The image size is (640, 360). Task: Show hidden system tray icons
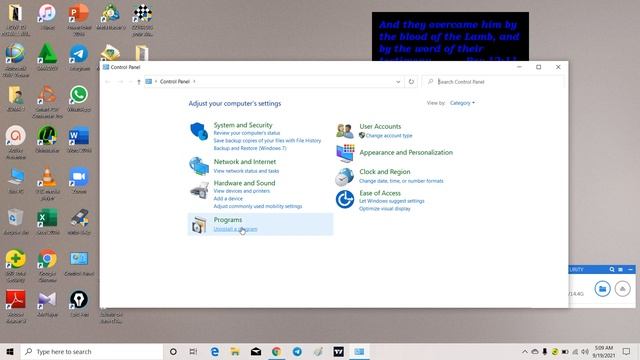point(524,351)
